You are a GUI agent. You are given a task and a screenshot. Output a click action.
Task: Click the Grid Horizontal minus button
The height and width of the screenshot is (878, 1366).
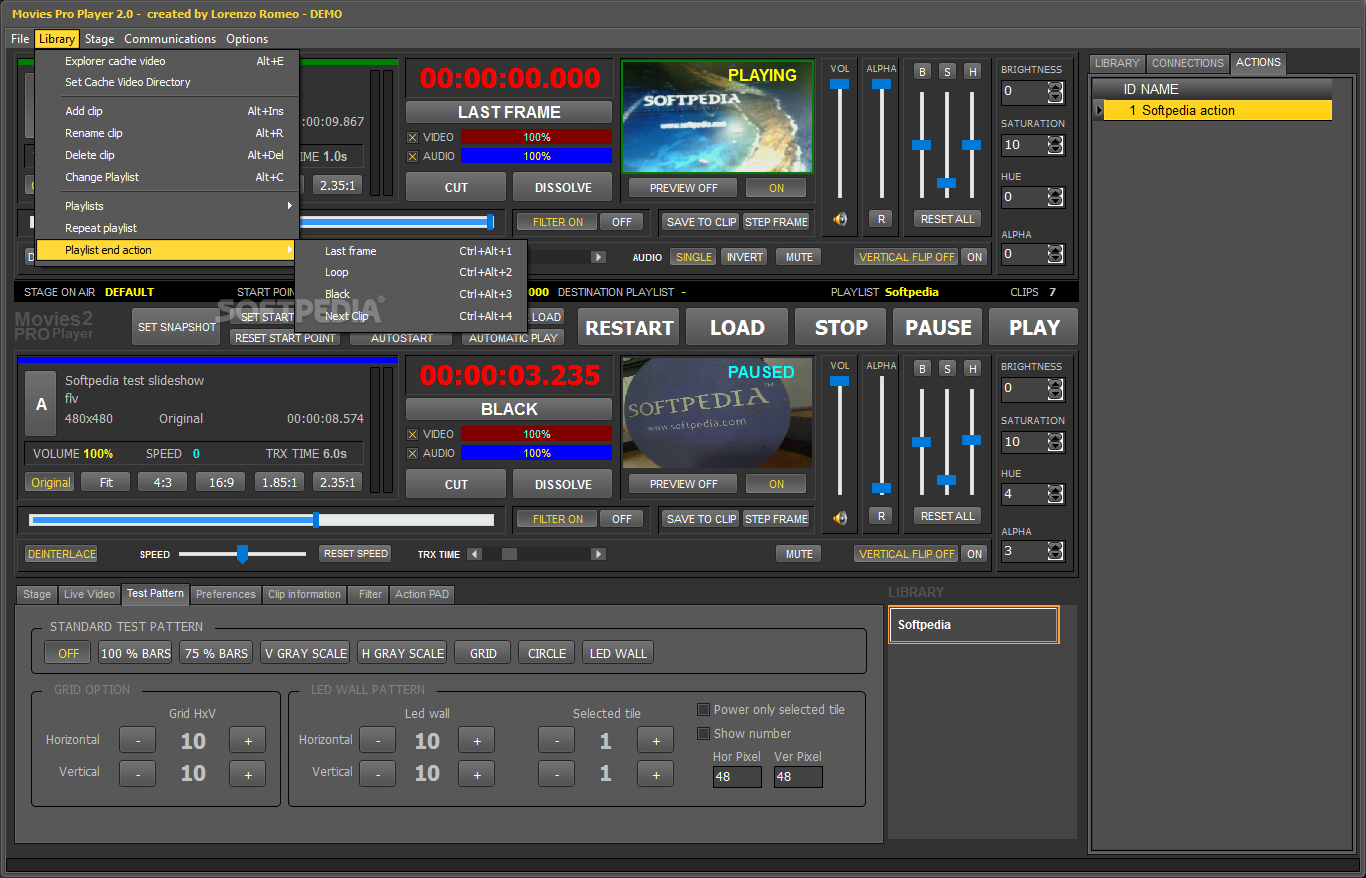(138, 740)
